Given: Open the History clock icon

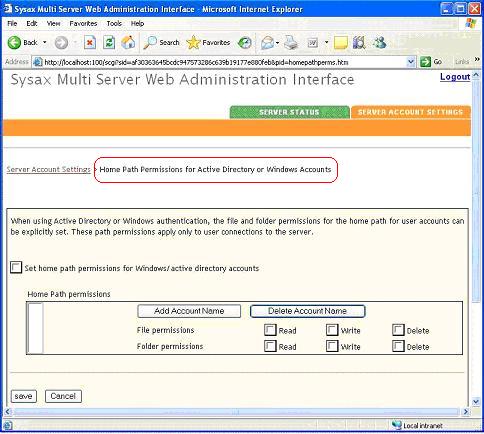Looking at the screenshot, I should (245, 43).
